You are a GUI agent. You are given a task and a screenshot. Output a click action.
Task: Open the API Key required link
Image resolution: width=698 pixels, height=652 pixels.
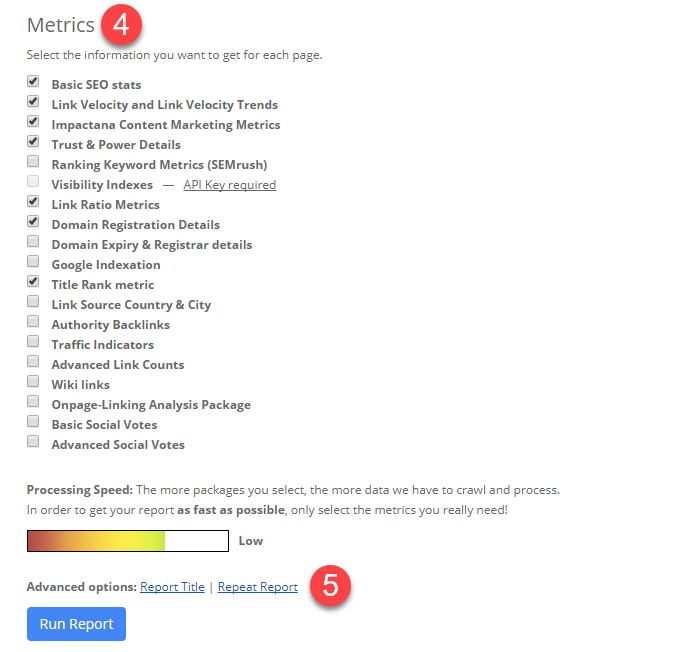(230, 185)
